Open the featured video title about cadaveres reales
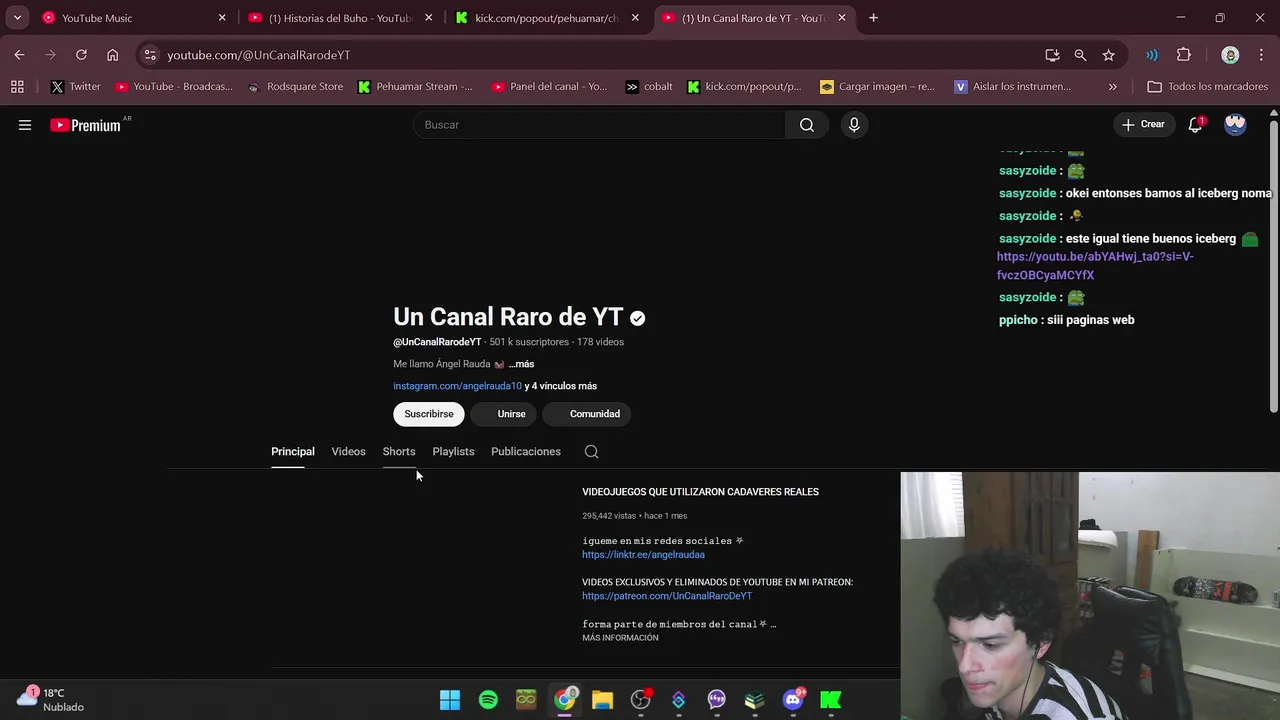The width and height of the screenshot is (1280, 720). (x=700, y=492)
